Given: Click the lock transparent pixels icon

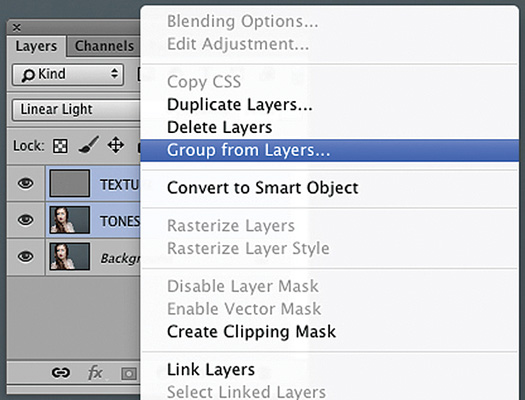Looking at the screenshot, I should [x=60, y=146].
